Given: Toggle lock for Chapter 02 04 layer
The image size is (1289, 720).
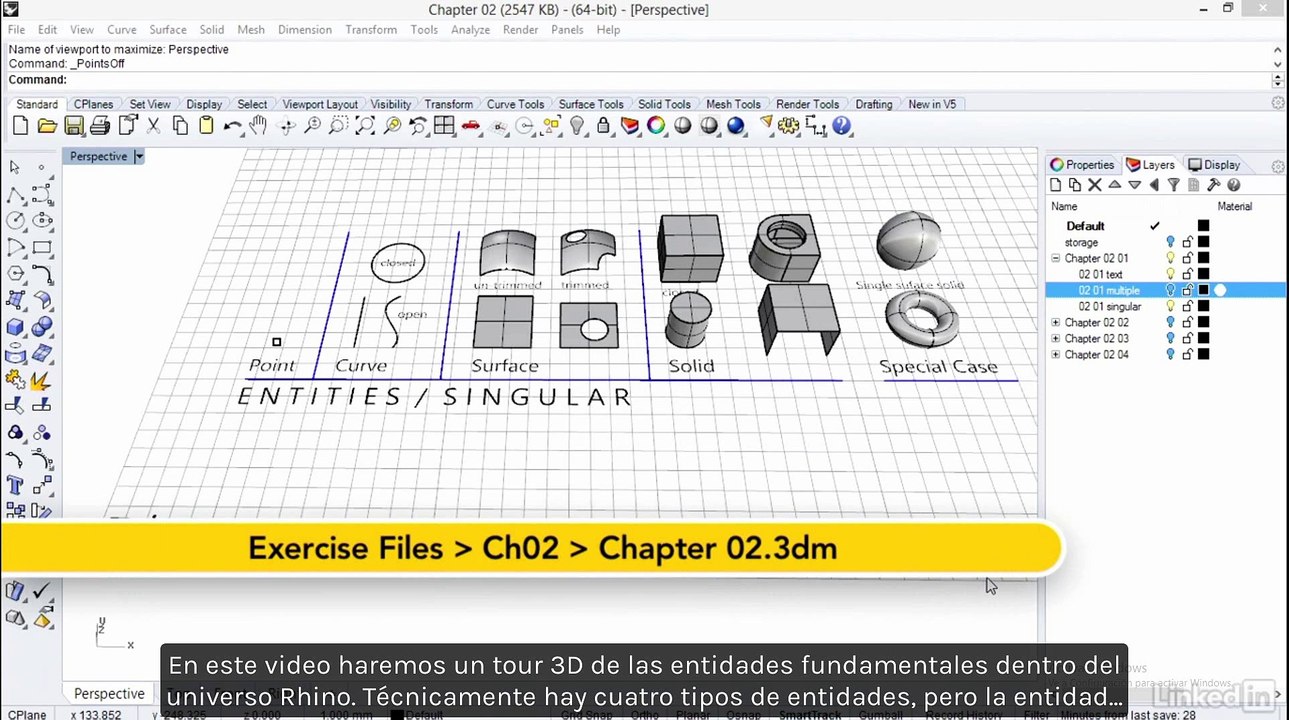Looking at the screenshot, I should click(x=1187, y=354).
